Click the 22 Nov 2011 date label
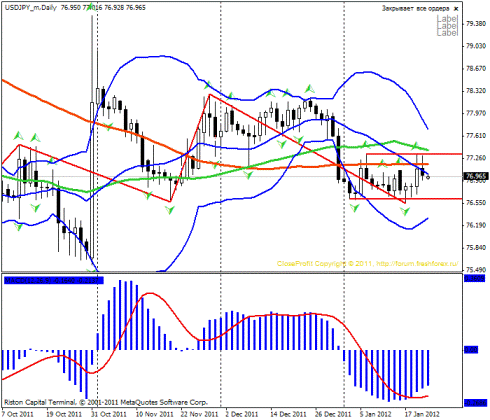 coord(199,414)
